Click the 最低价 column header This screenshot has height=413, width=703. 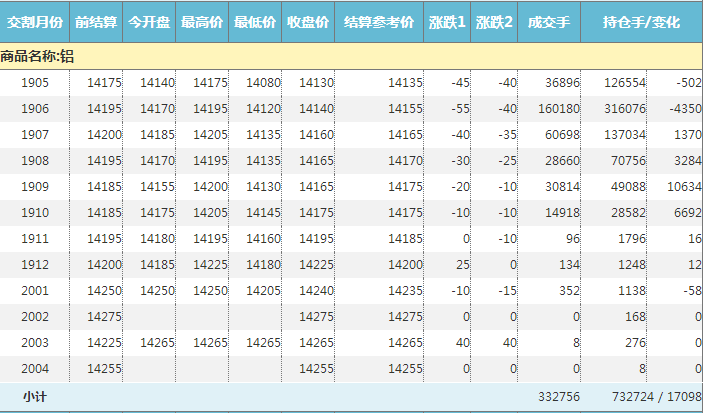click(255, 21)
